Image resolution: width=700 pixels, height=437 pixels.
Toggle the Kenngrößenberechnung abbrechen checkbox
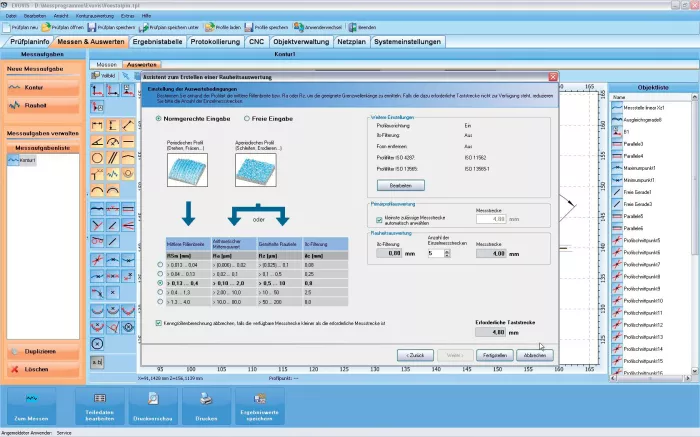(x=162, y=323)
